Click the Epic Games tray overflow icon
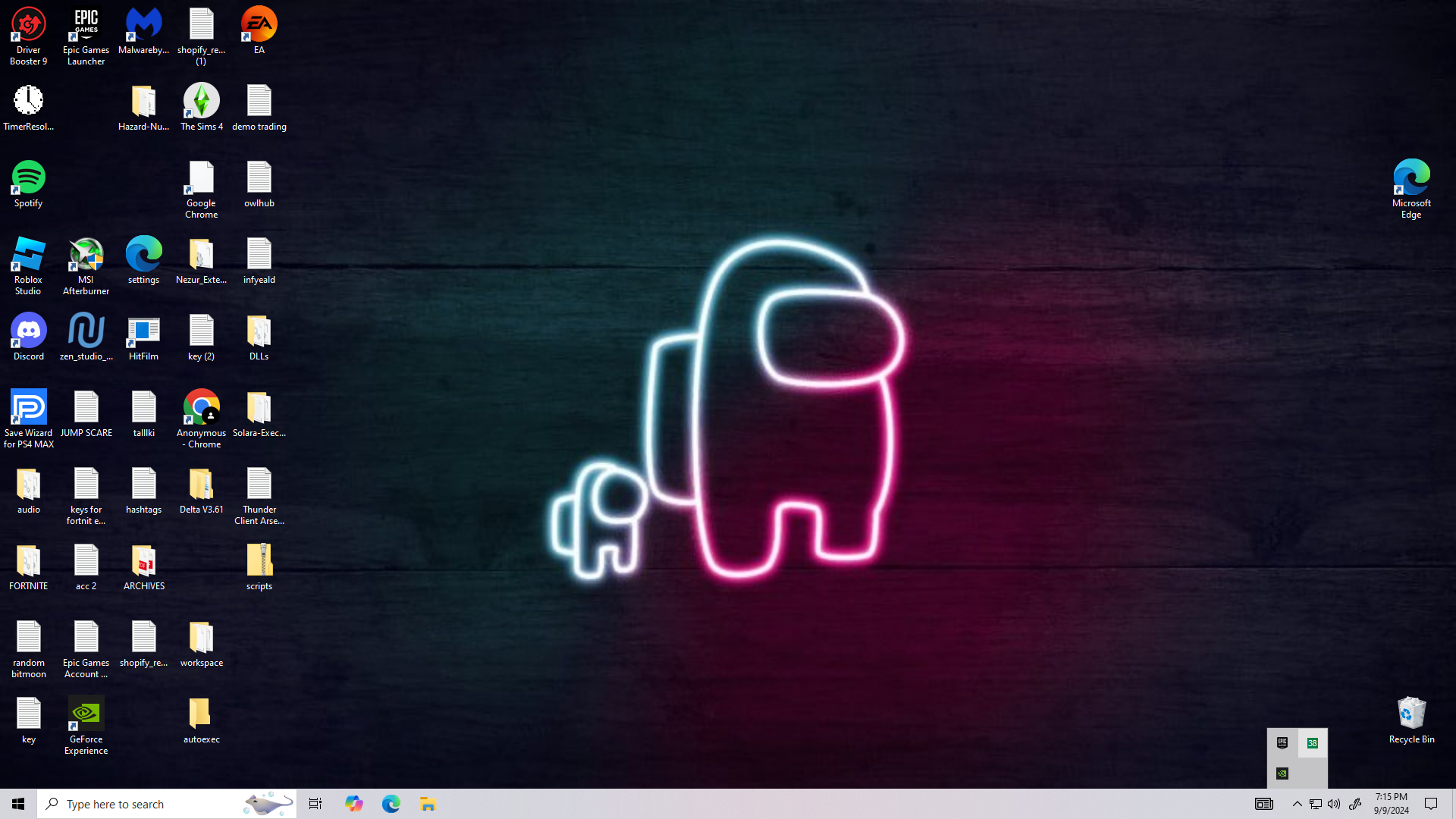Viewport: 1456px width, 819px height. tap(1282, 743)
